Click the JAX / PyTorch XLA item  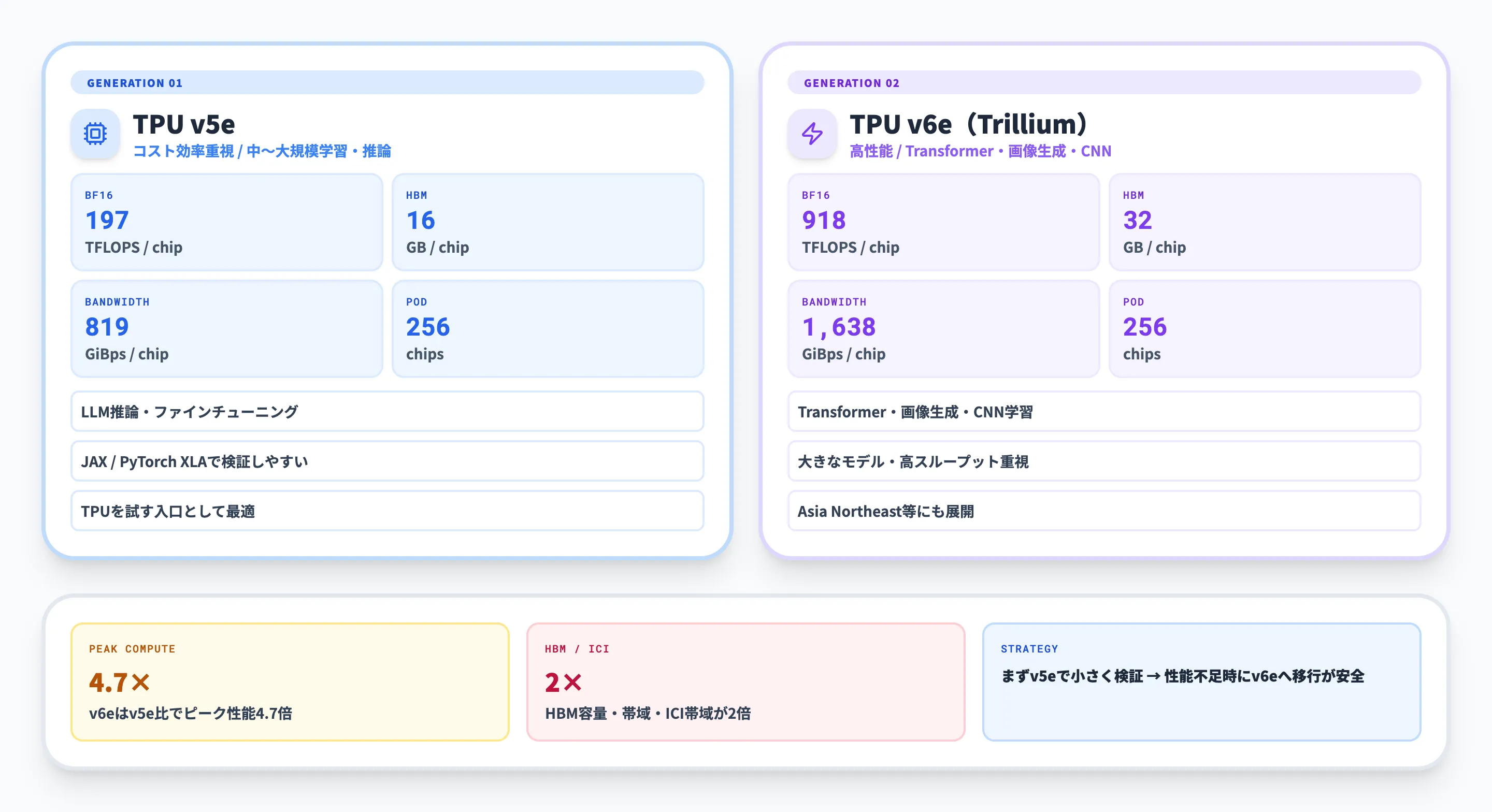click(387, 461)
